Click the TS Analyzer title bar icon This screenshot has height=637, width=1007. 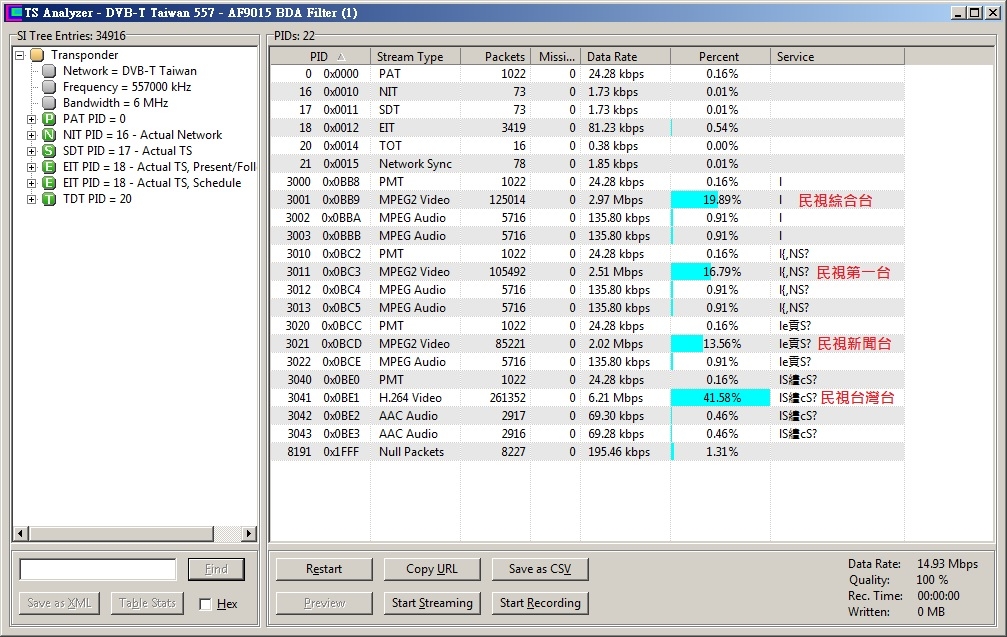(14, 12)
